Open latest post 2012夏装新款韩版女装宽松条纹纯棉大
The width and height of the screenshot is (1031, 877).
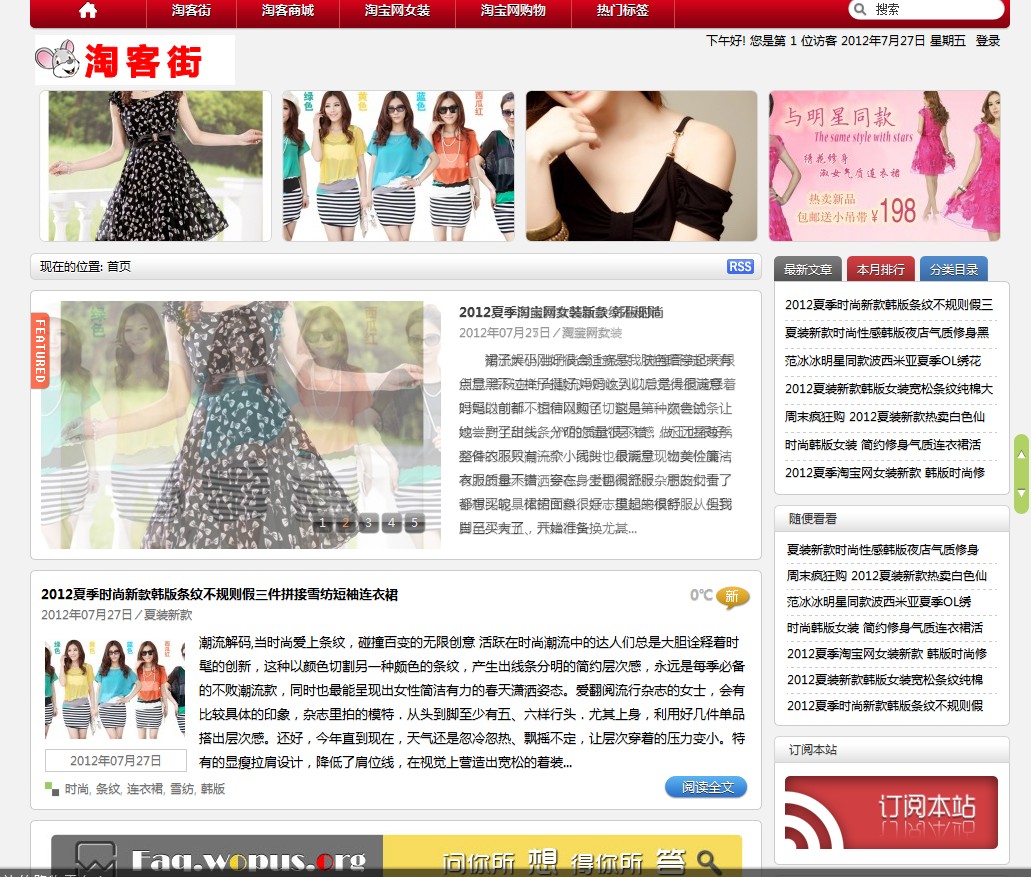(x=889, y=389)
